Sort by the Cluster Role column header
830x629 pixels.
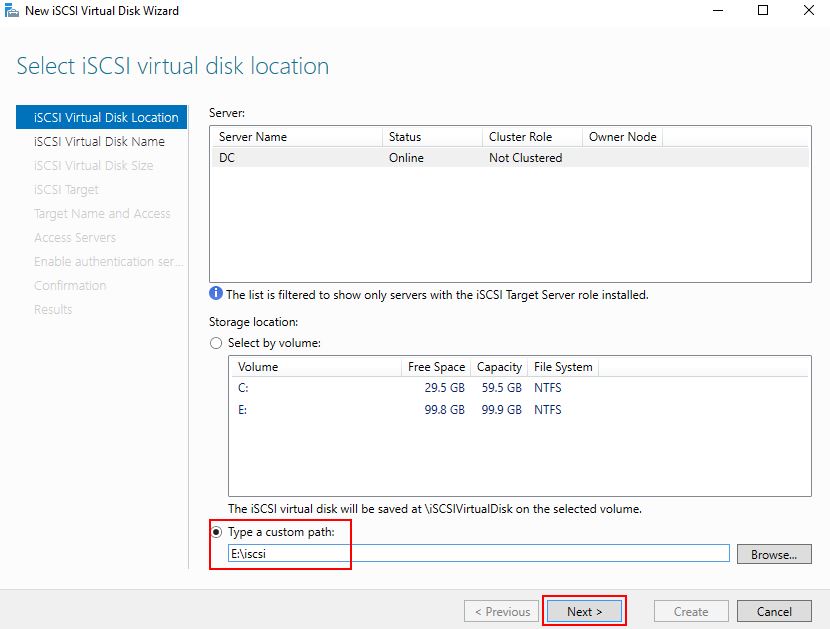[x=532, y=137]
